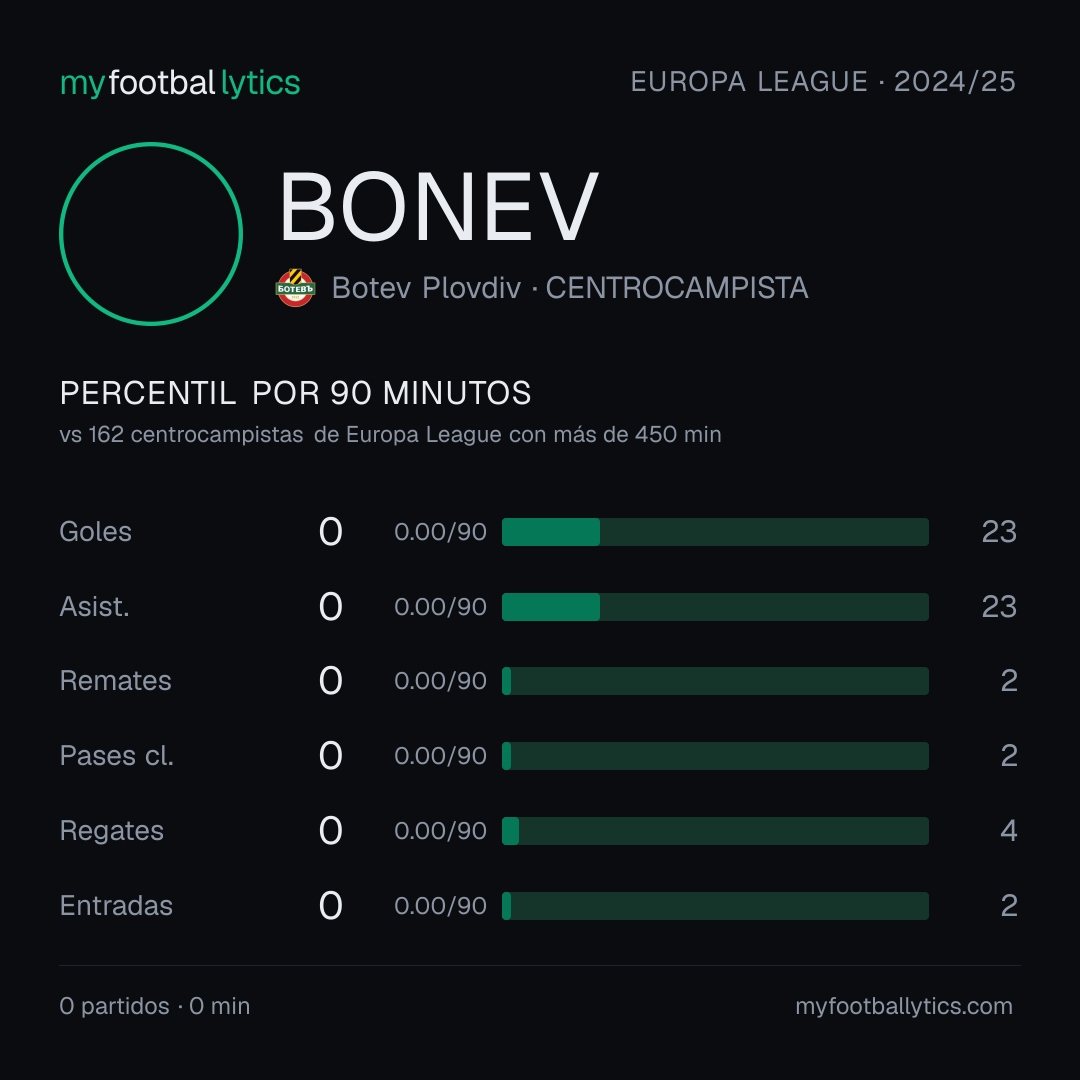Click the BONEV player name heading

click(438, 207)
